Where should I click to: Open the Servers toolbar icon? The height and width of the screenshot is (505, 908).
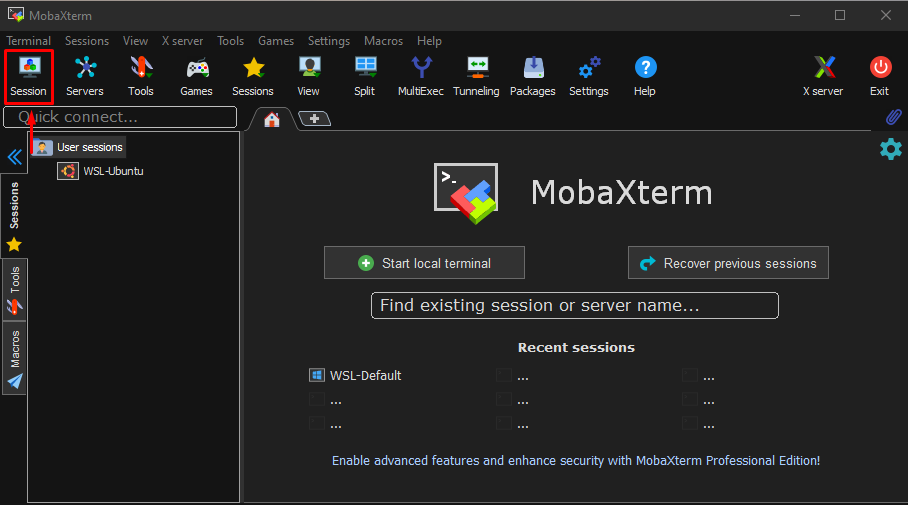coord(84,76)
